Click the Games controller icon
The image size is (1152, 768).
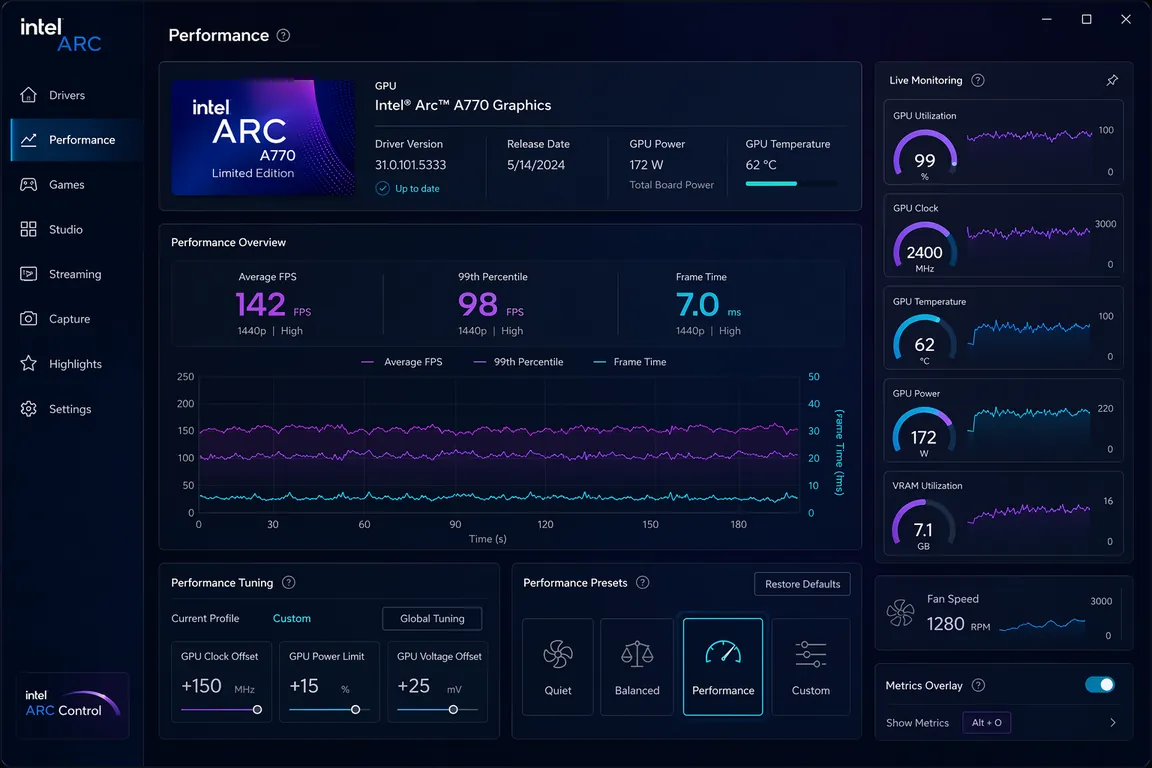[29, 184]
